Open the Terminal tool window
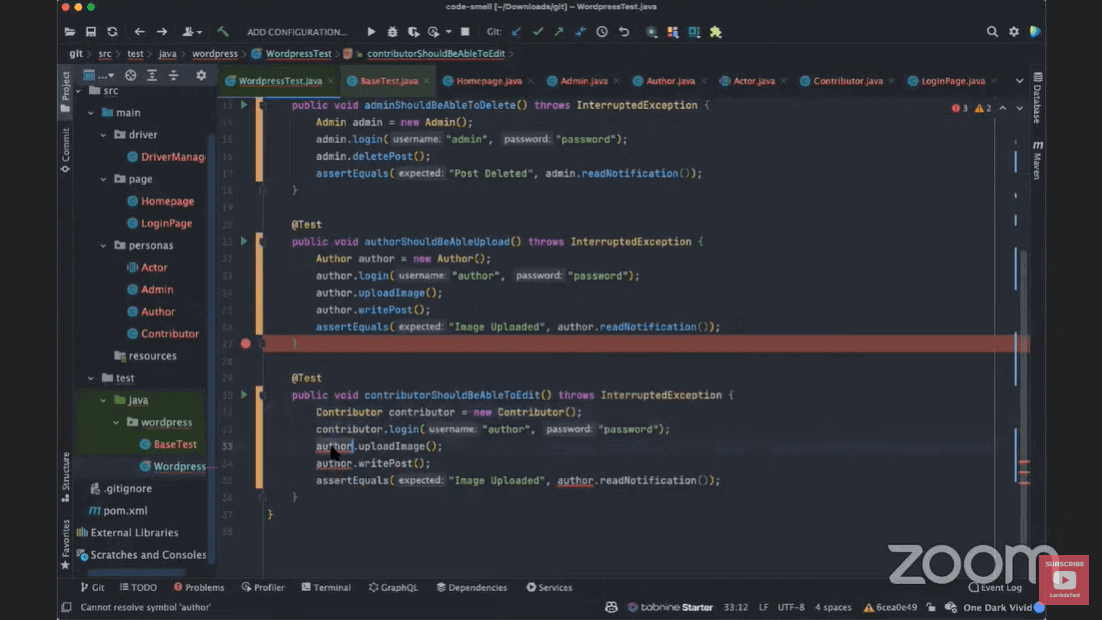The image size is (1102, 620). 326,588
